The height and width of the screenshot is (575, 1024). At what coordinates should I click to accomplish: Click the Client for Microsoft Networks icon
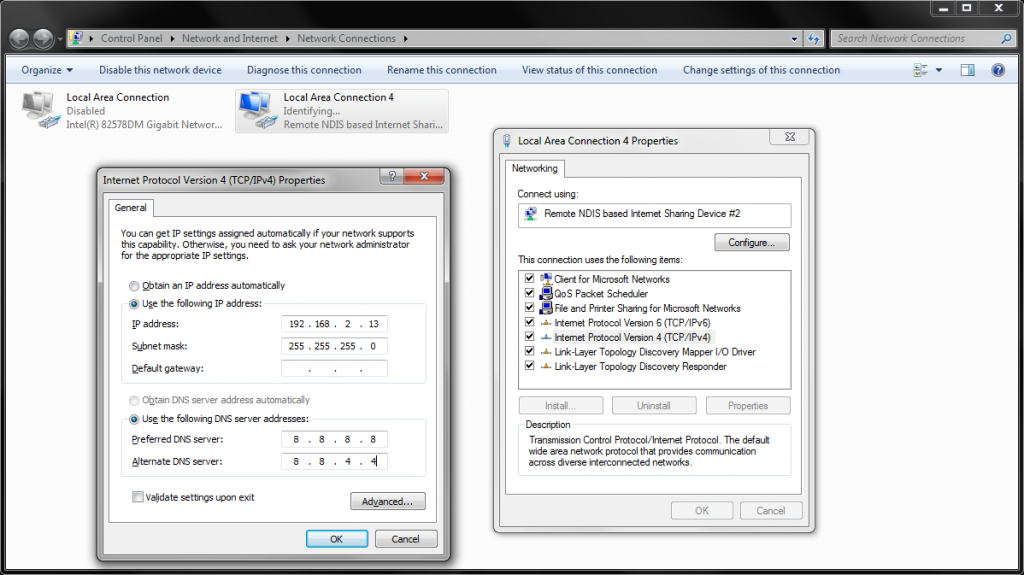point(546,279)
